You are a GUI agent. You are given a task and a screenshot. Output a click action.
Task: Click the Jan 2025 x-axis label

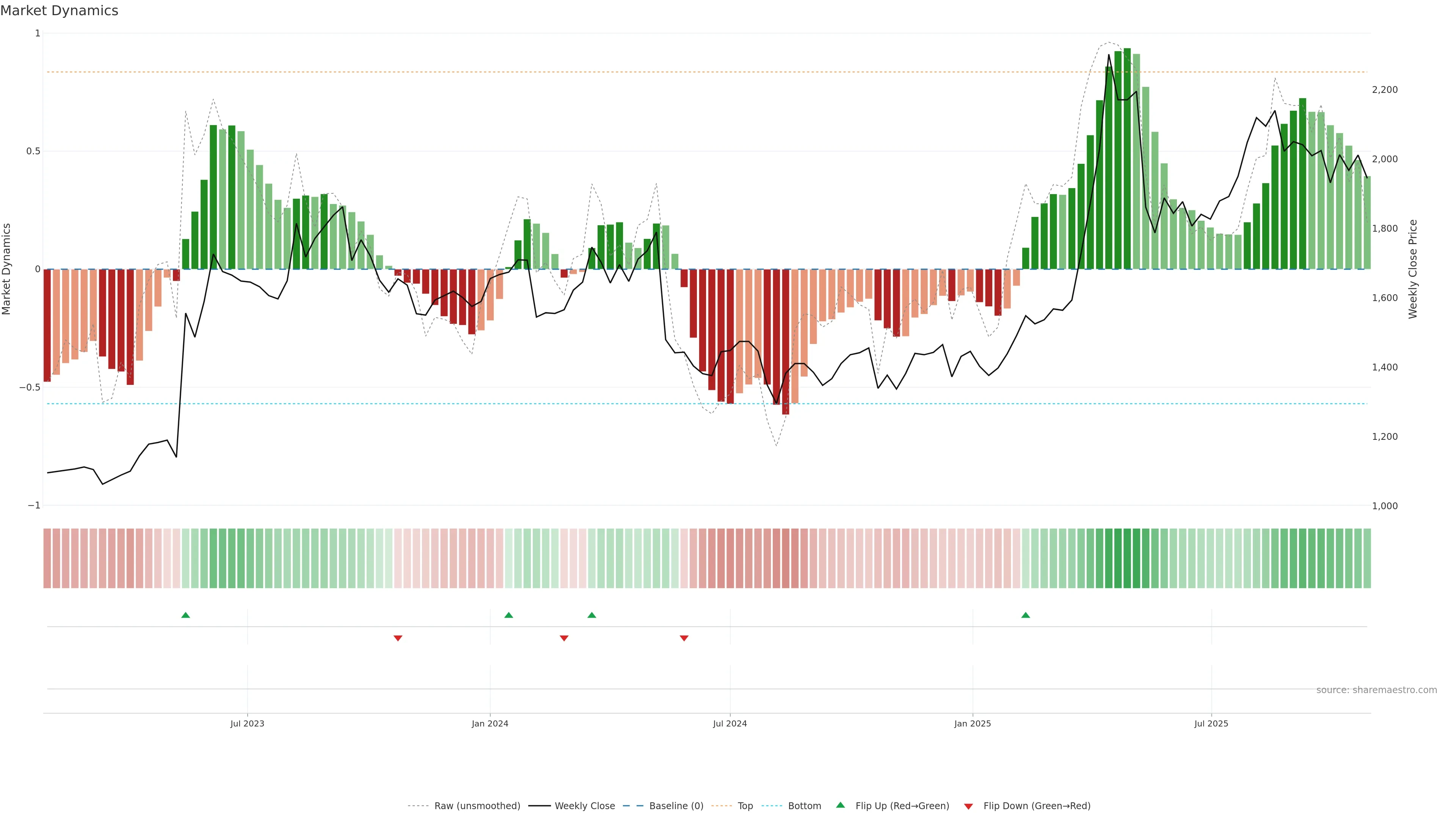pyautogui.click(x=972, y=723)
